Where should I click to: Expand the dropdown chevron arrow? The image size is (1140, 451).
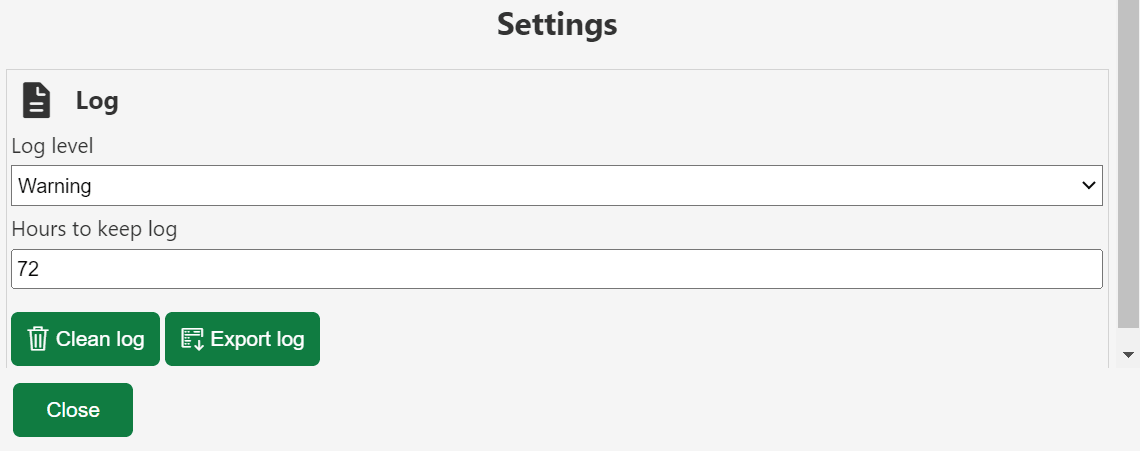point(1089,186)
